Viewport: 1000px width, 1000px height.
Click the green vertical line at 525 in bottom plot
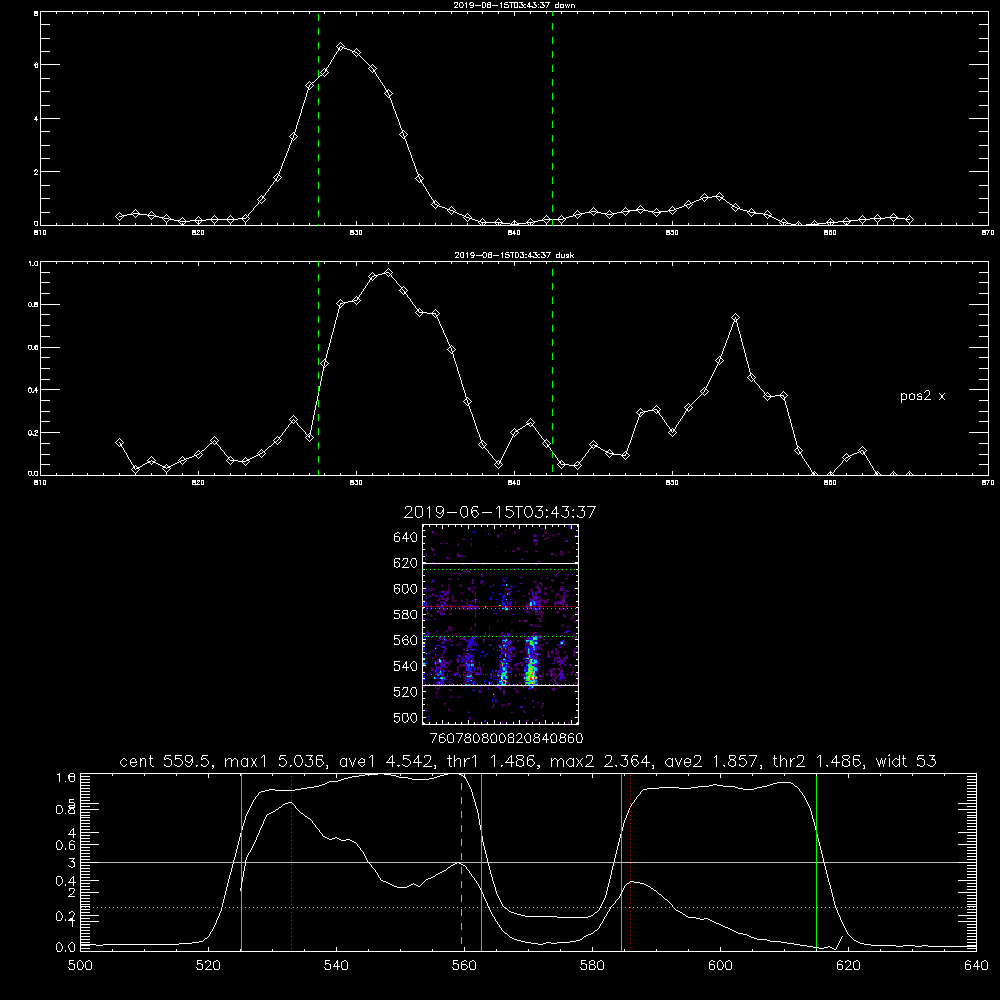click(241, 862)
